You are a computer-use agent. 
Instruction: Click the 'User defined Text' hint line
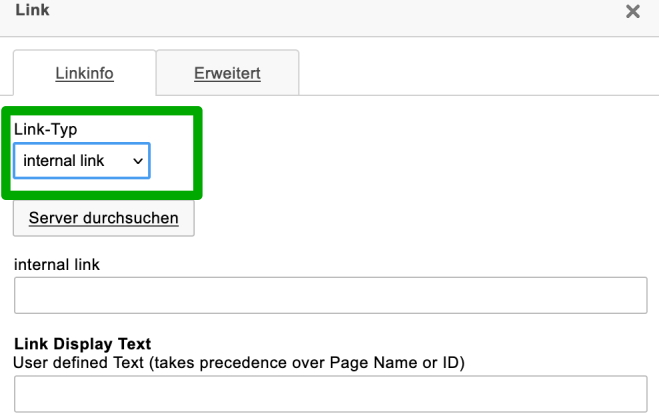240,362
